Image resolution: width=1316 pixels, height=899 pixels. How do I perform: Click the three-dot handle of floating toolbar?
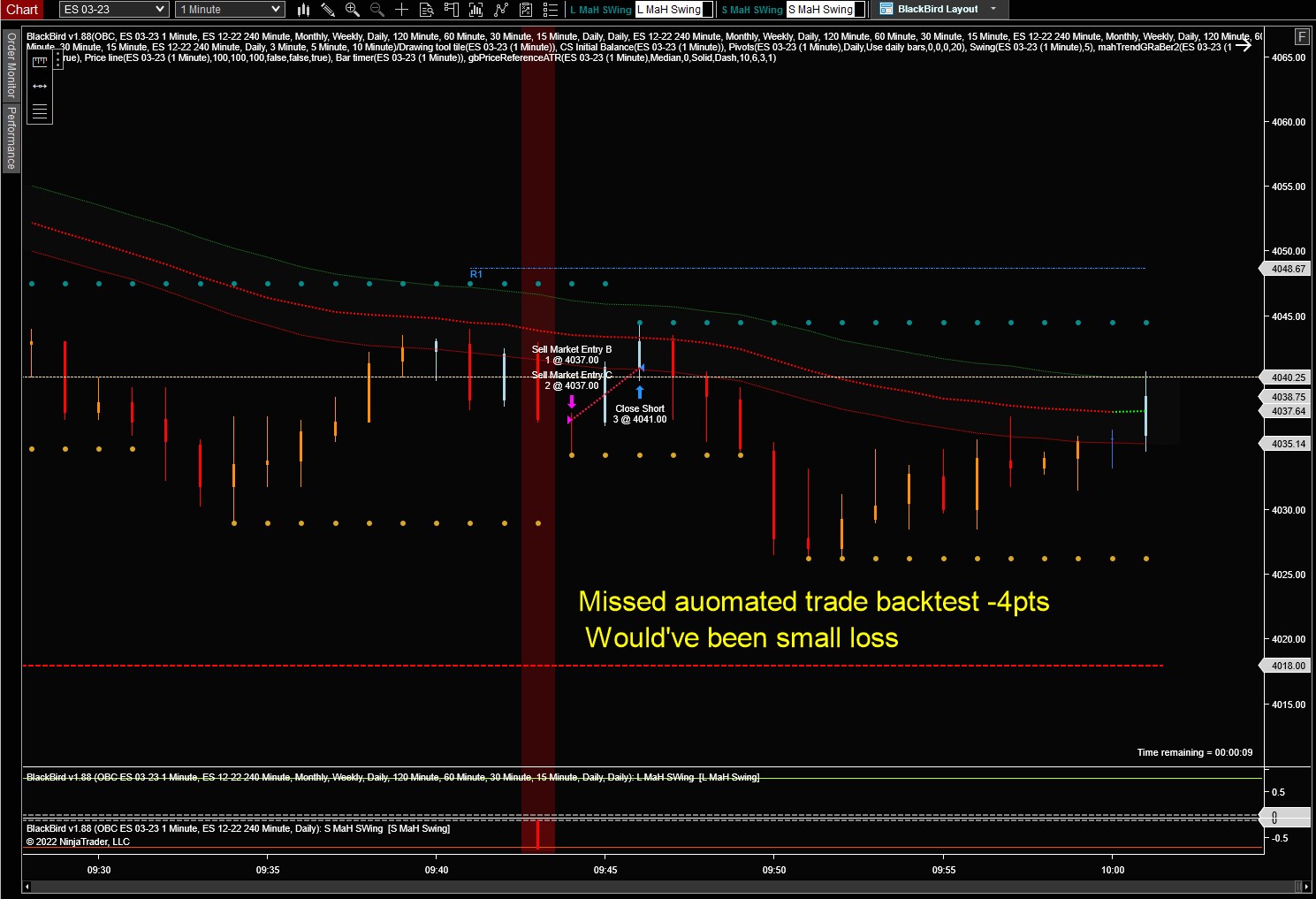tap(57, 59)
